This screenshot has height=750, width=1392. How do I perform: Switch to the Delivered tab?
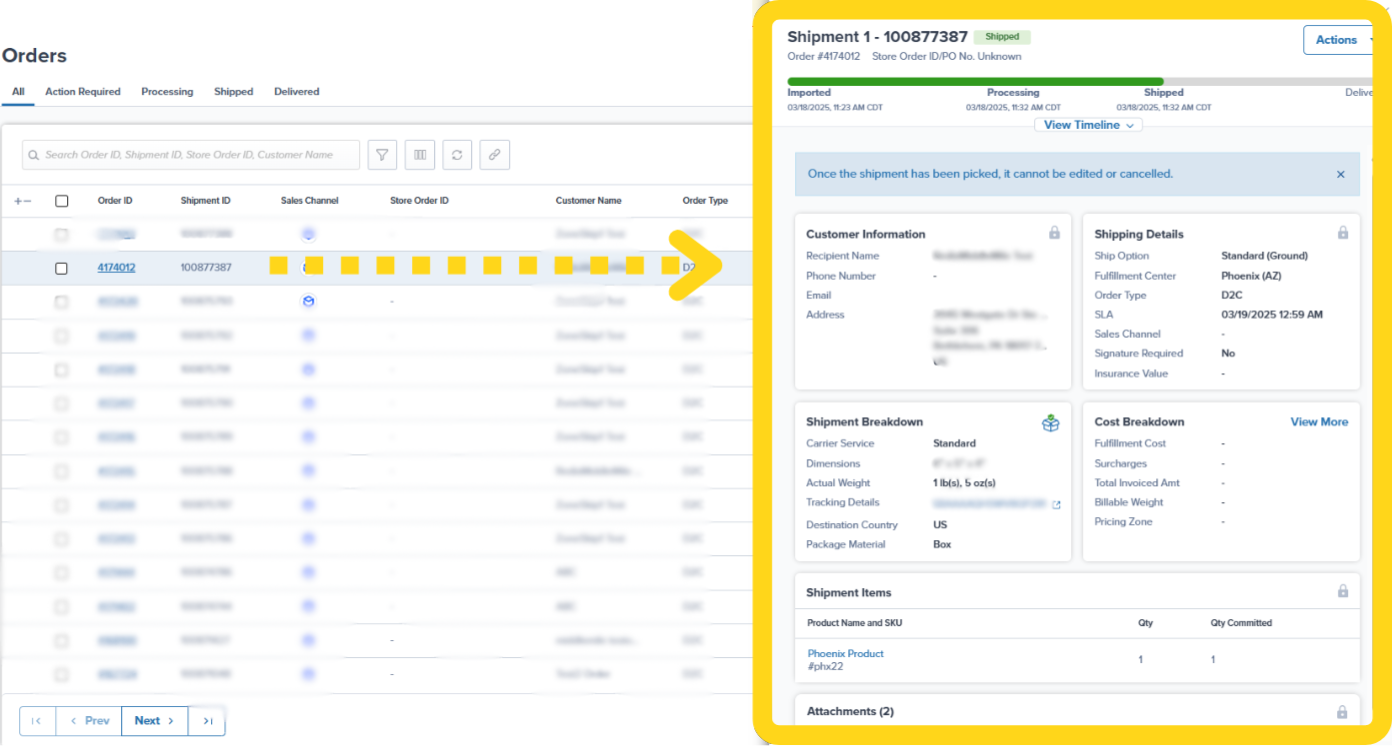click(296, 91)
